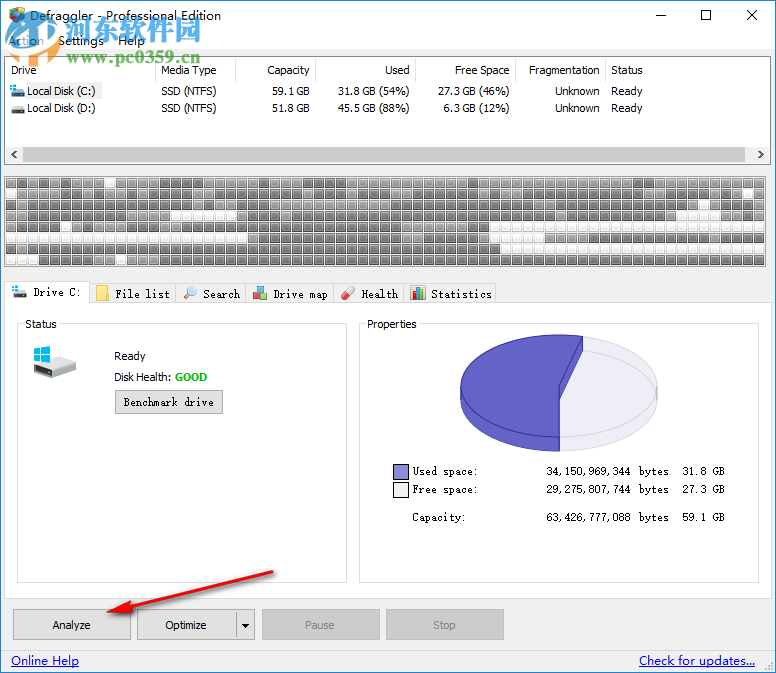Viewport: 776px width, 673px height.
Task: Switch to the Health tab
Action: tap(369, 293)
